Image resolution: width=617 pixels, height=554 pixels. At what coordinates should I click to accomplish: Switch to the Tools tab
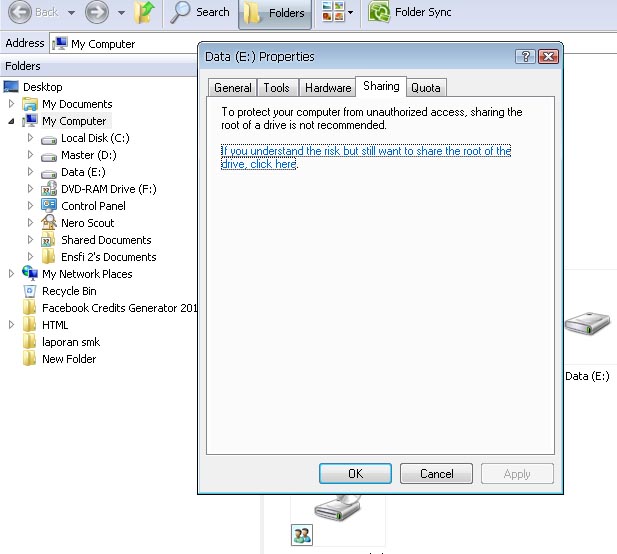click(276, 88)
